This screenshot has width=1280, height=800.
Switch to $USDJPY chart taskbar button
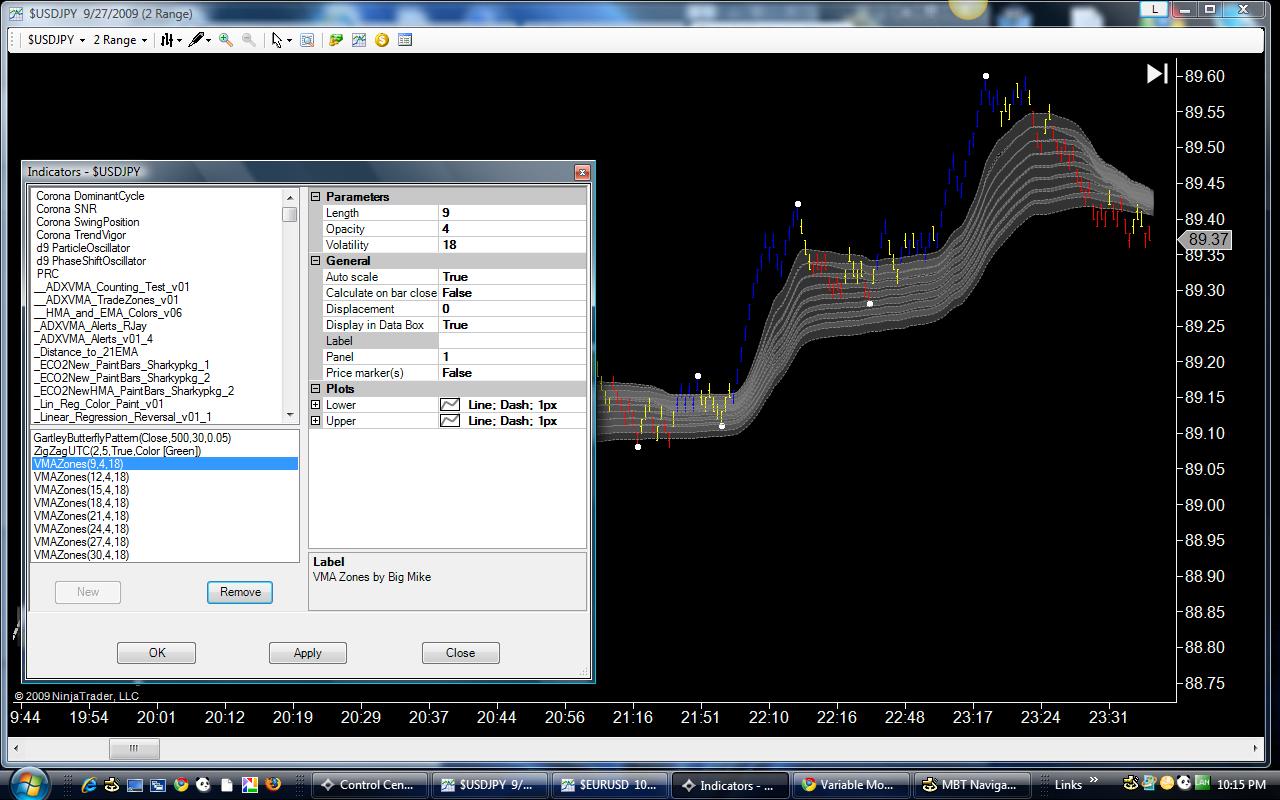[x=489, y=785]
